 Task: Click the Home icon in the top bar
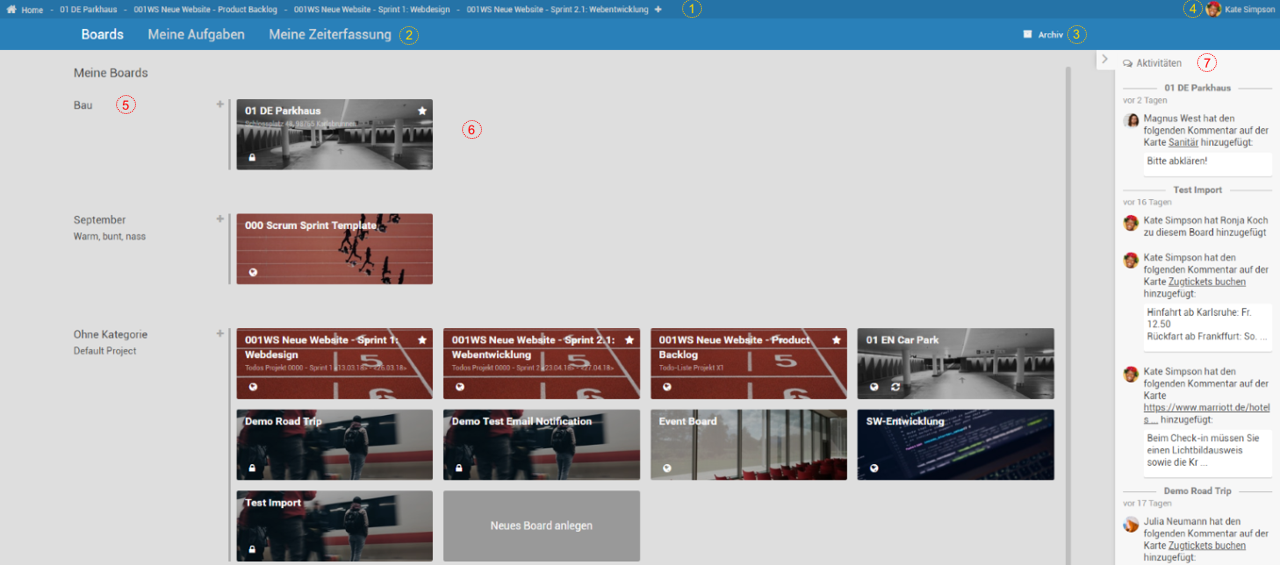[x=11, y=9]
